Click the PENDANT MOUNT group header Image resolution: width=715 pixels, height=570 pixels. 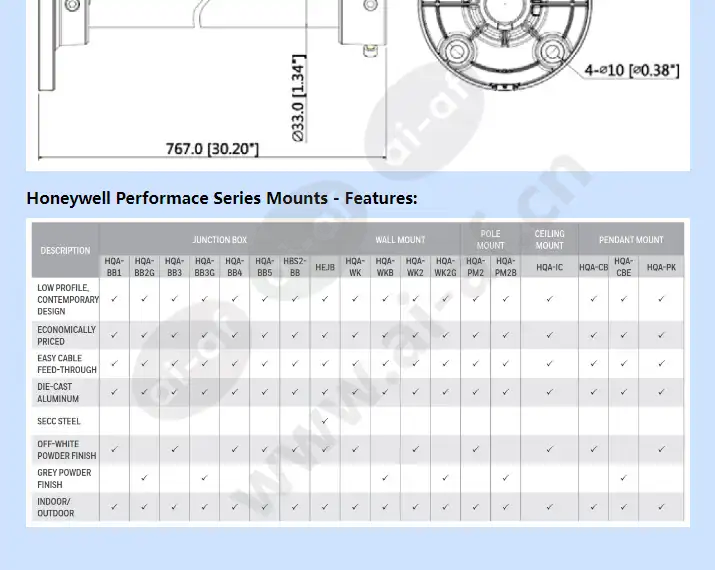pos(631,239)
